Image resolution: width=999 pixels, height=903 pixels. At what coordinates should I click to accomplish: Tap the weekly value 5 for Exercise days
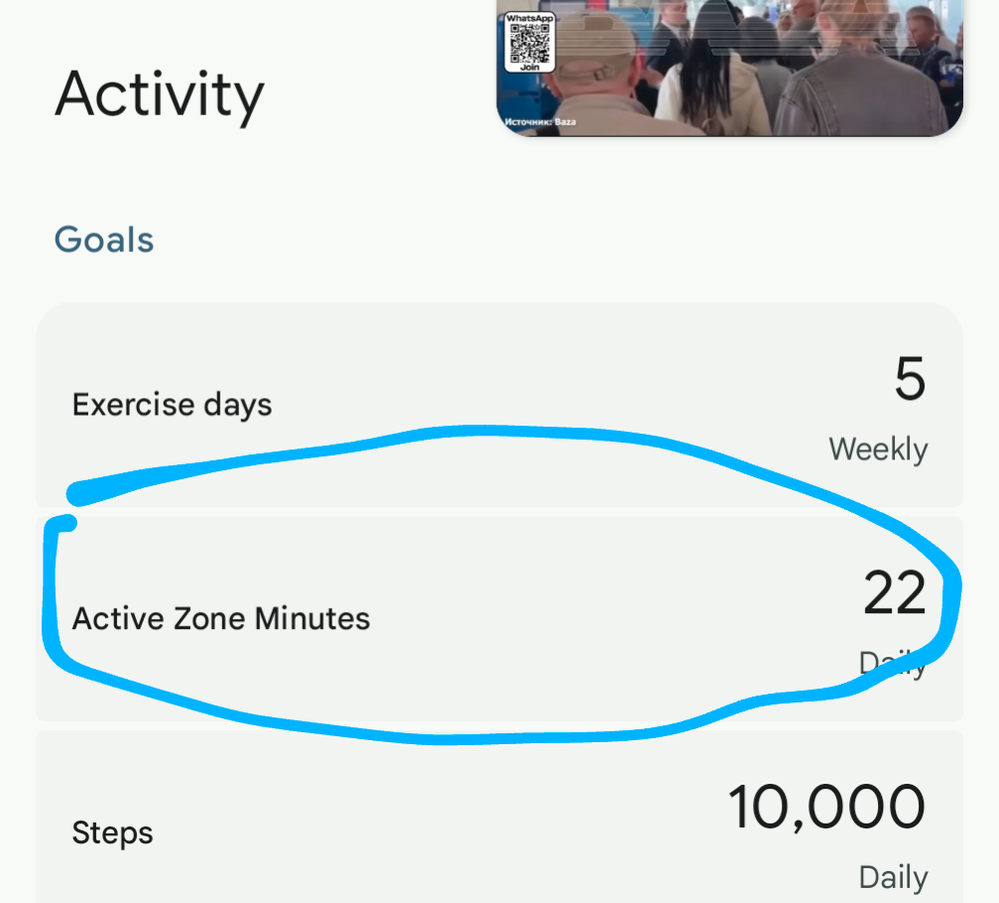910,379
